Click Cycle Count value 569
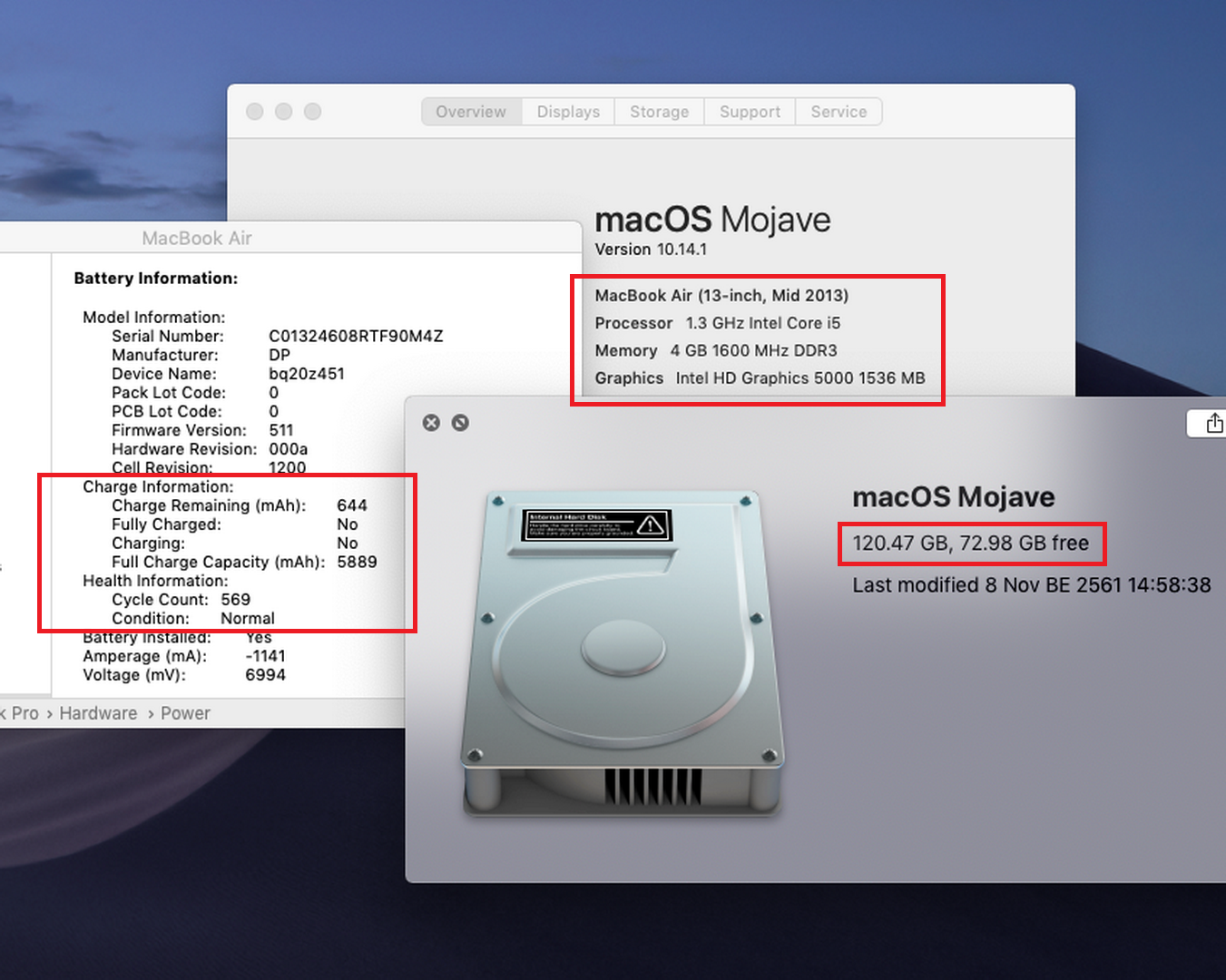1226x980 pixels. point(236,600)
